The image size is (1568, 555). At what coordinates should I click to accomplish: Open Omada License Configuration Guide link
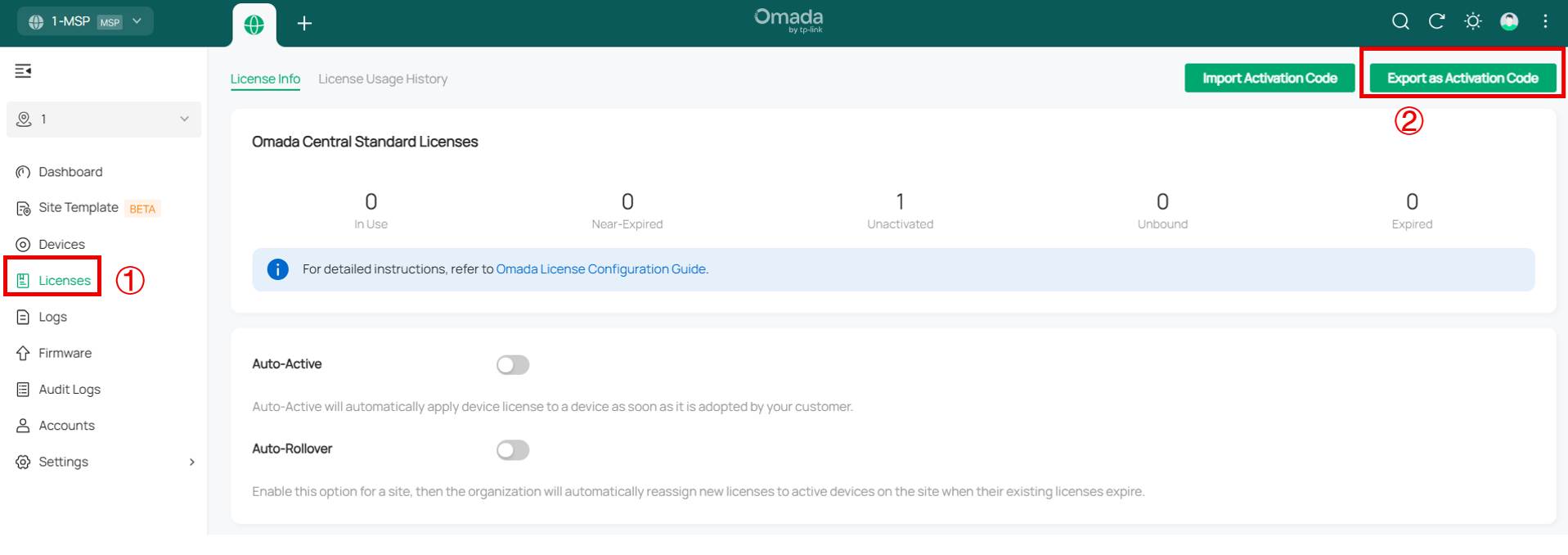pyautogui.click(x=601, y=269)
